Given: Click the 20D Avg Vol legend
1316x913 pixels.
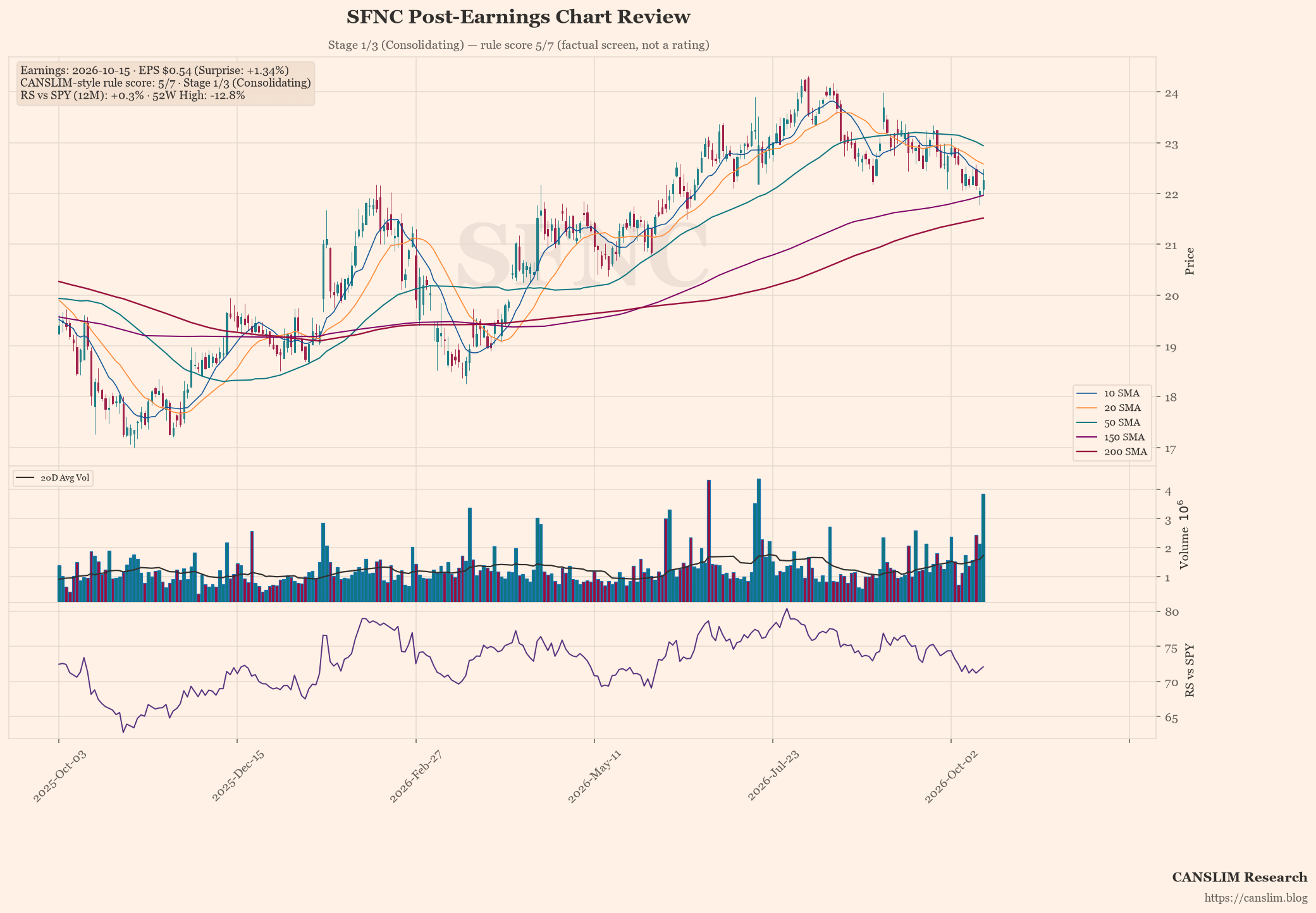Looking at the screenshot, I should click(x=53, y=478).
